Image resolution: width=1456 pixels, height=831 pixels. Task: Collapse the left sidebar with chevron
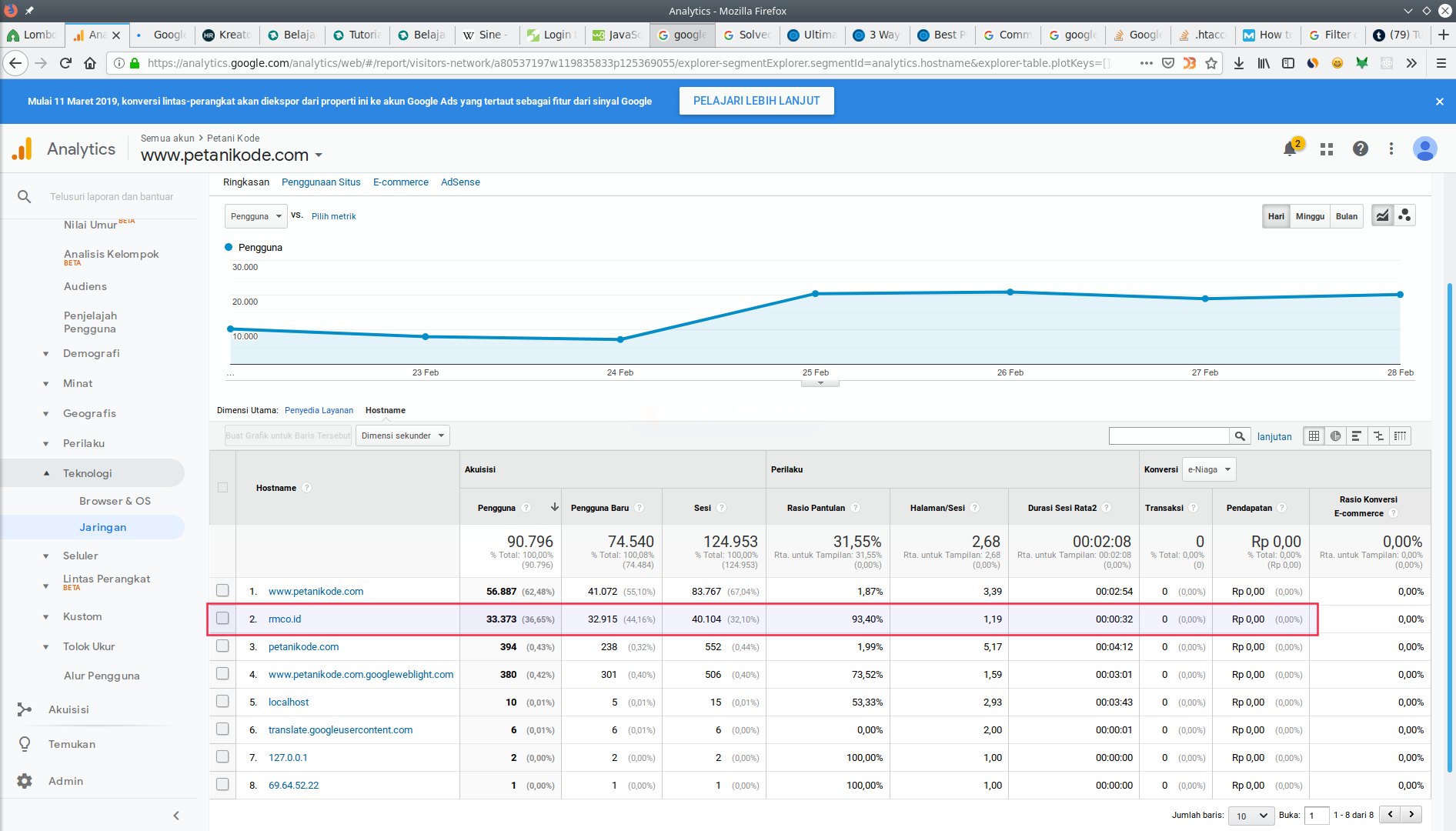[x=176, y=816]
